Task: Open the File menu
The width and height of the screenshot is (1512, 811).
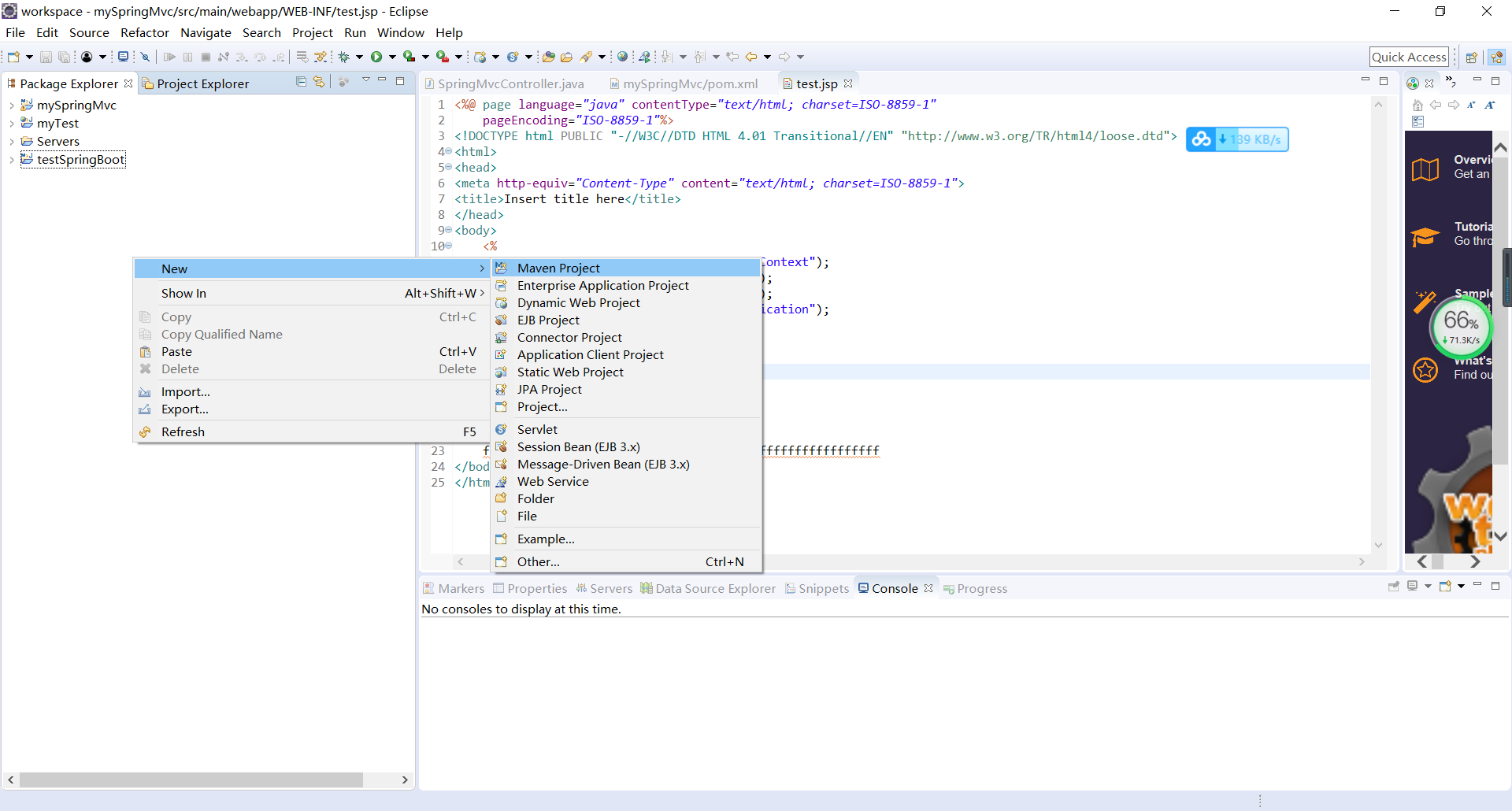Action: 15,32
